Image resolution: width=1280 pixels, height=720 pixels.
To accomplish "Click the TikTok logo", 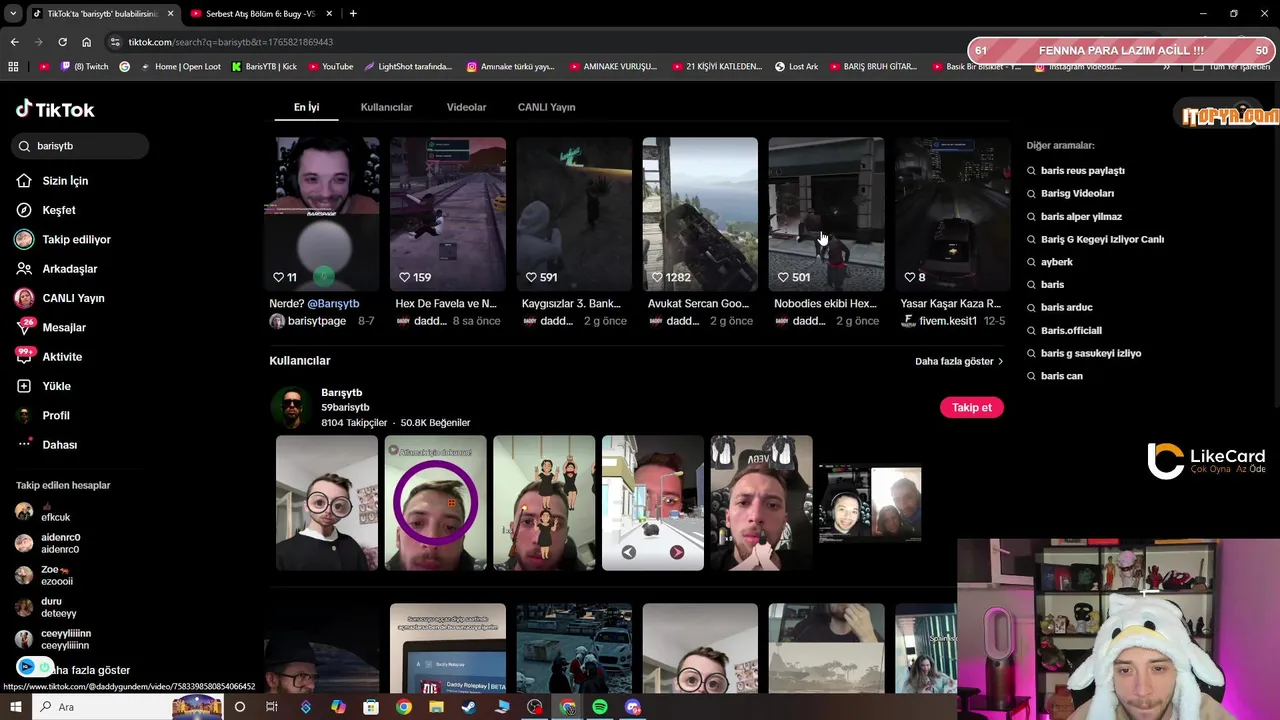I will tap(55, 109).
